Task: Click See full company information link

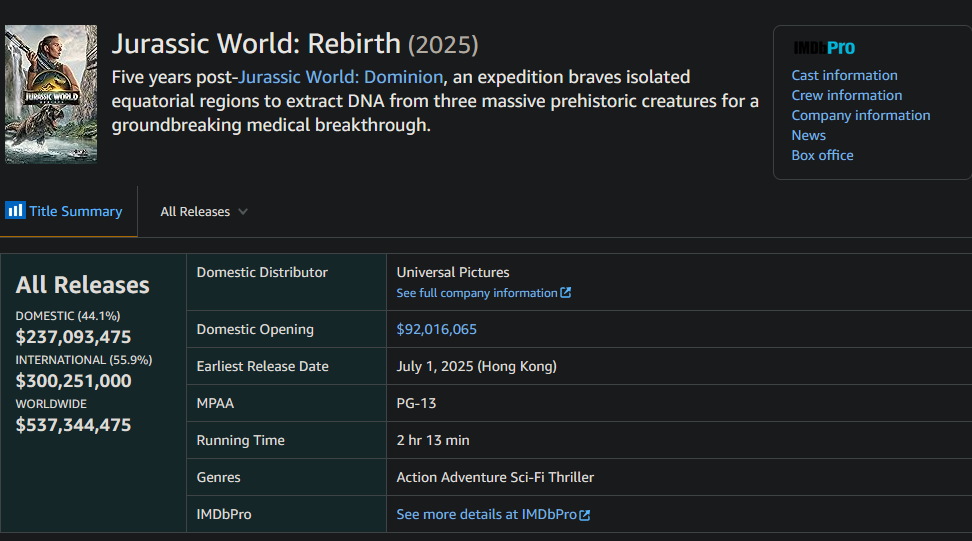Action: tap(477, 292)
